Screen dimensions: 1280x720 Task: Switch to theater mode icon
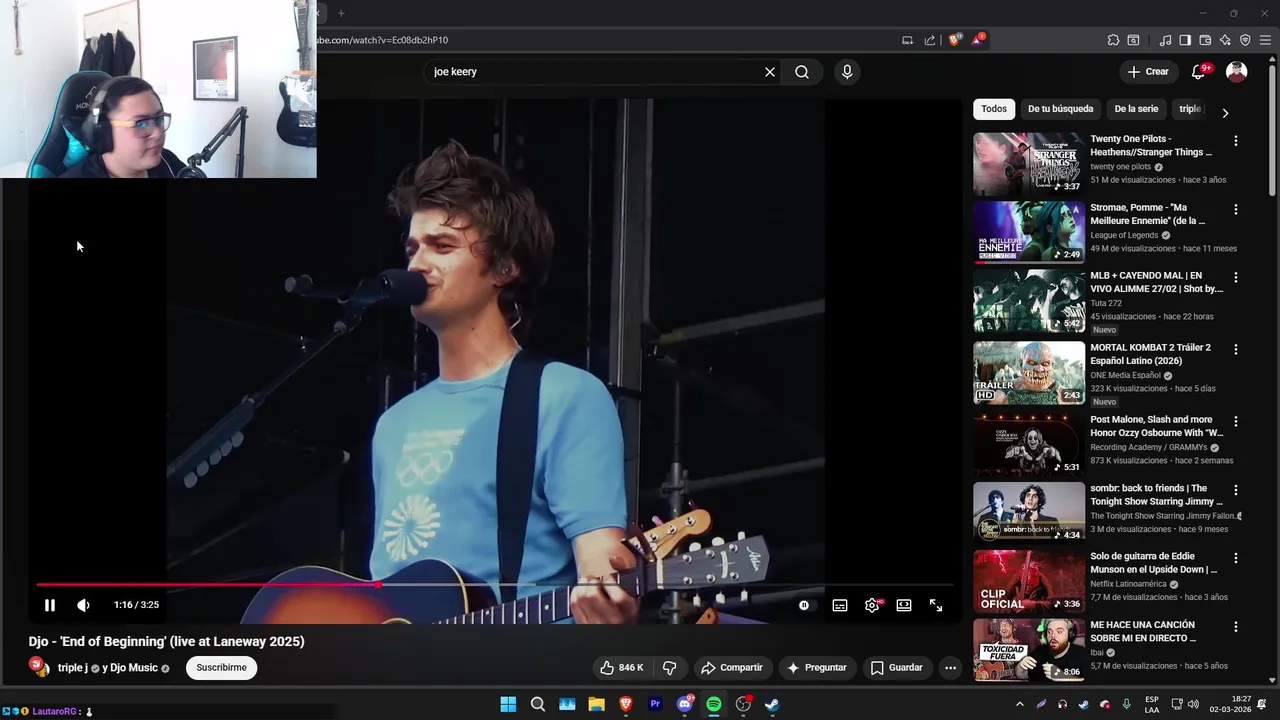tap(904, 605)
